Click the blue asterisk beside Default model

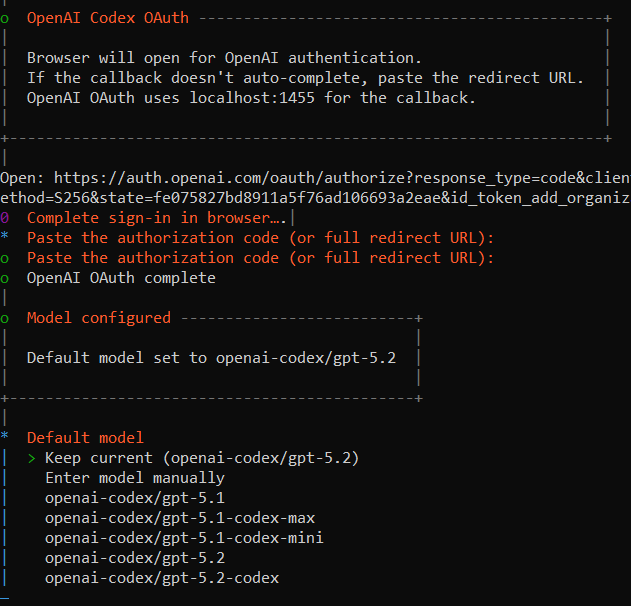tap(5, 438)
